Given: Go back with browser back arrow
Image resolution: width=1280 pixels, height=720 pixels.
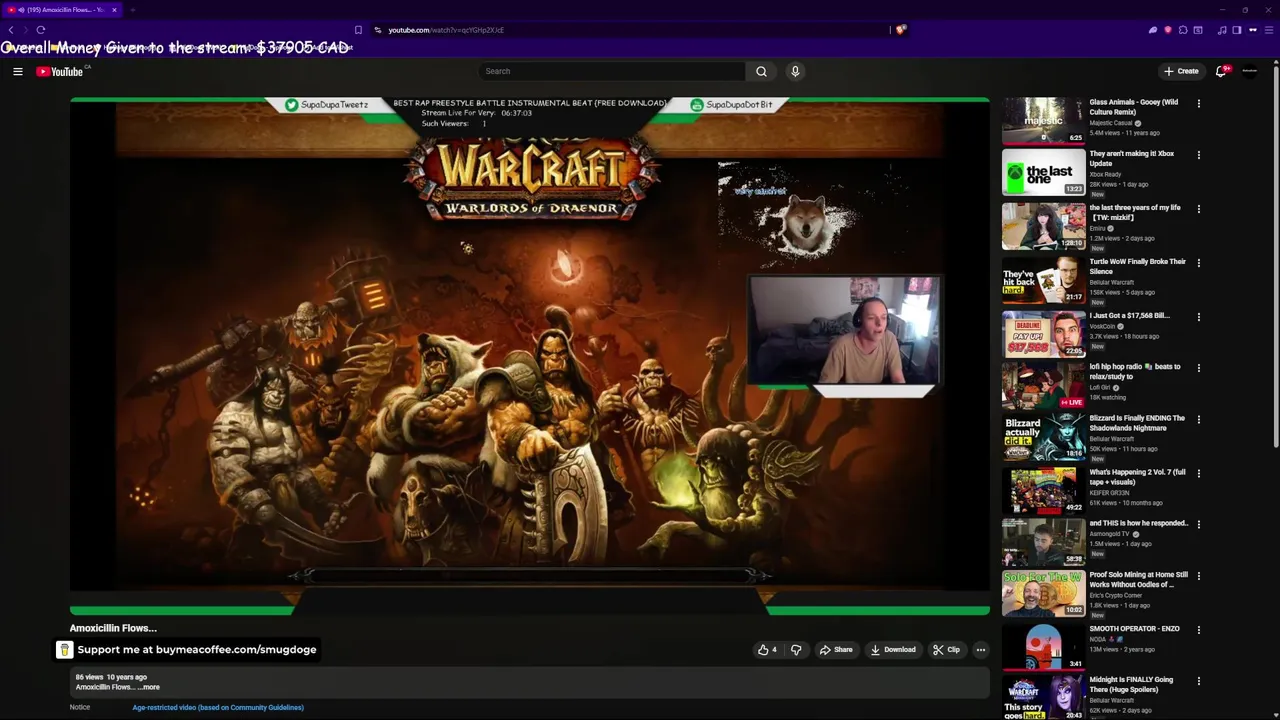Looking at the screenshot, I should pos(11,30).
